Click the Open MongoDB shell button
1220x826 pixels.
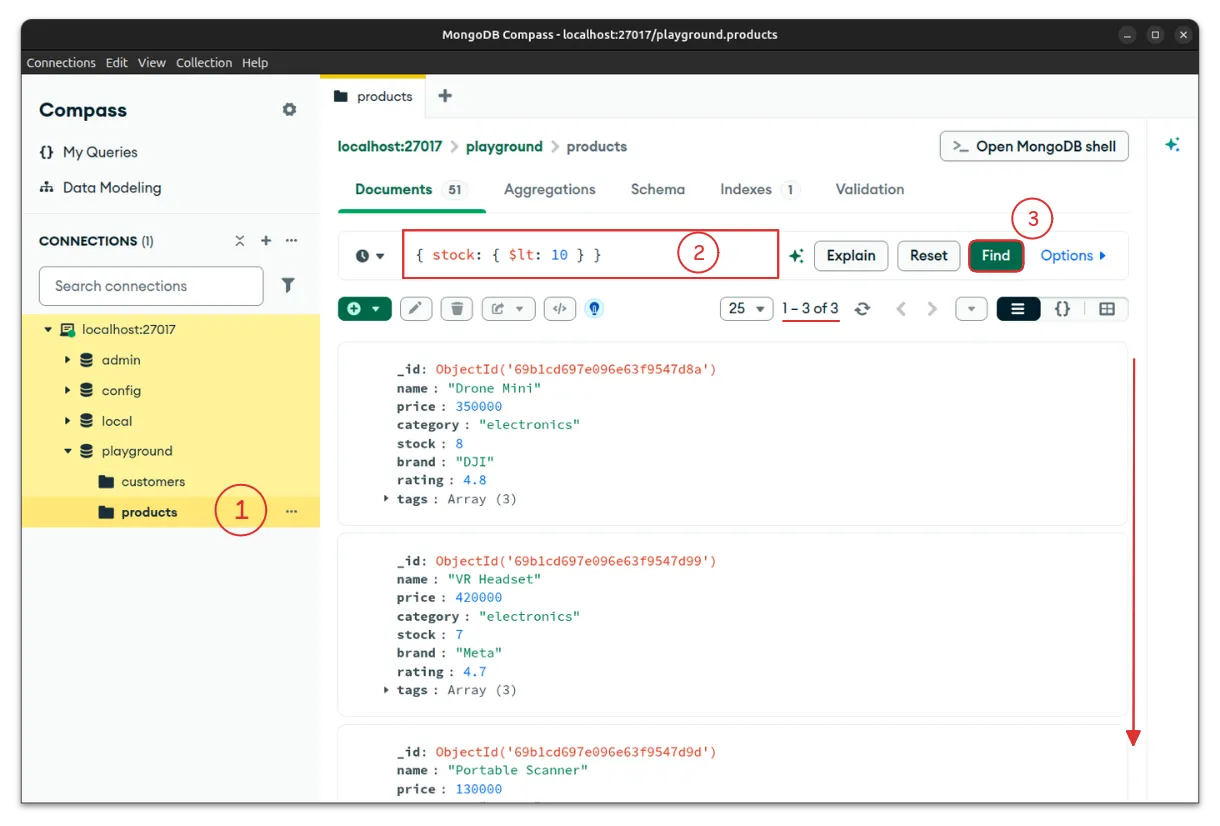pos(1034,146)
